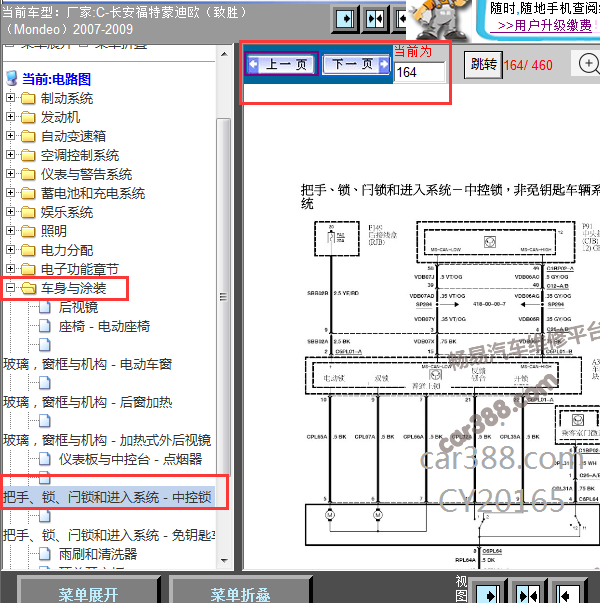Select the 娱乐系统 folder icon
Screen dimensions: 600x603
click(x=28, y=212)
